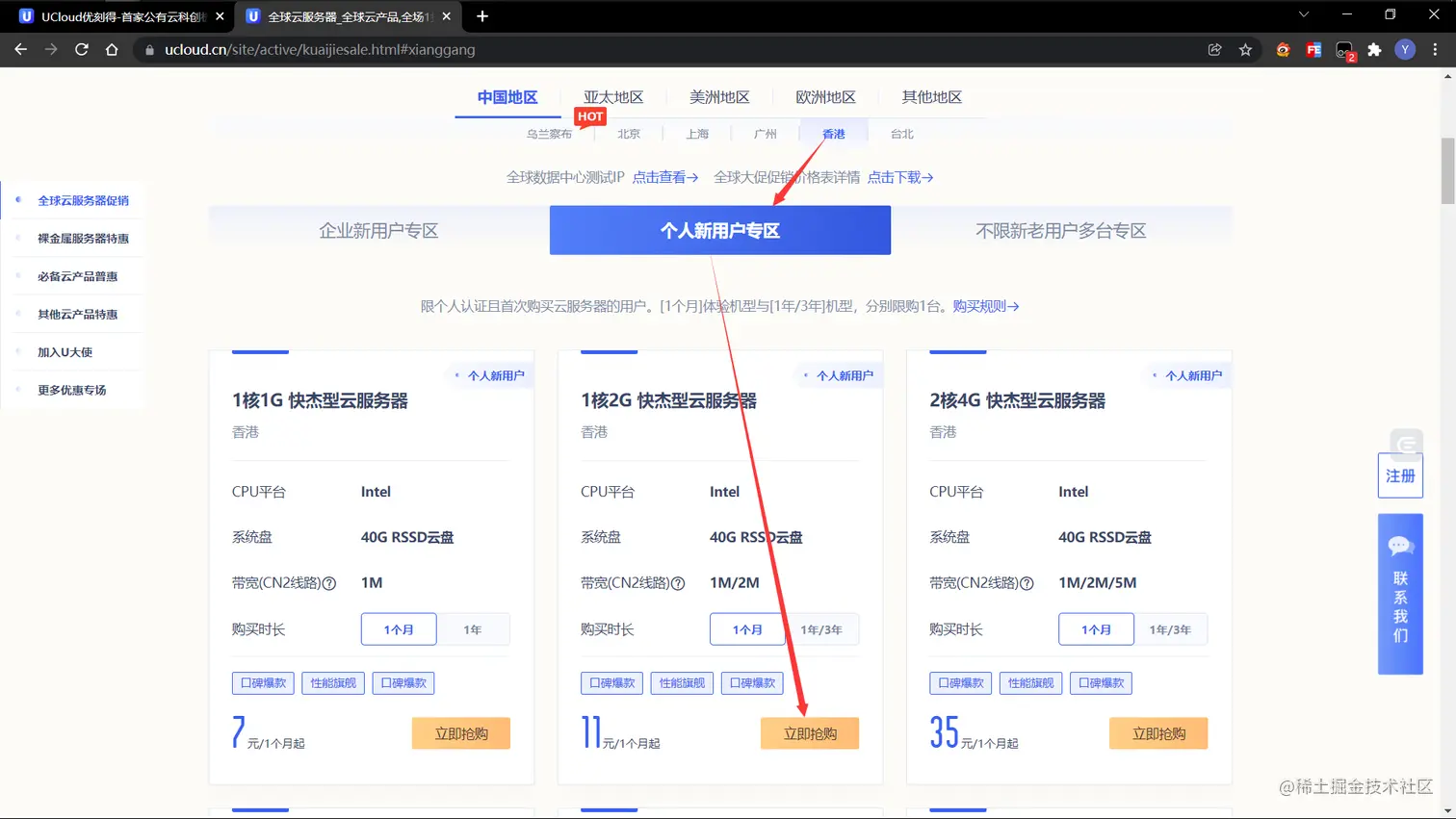Click the 1核2G 快杰型云服务器 title
The width and height of the screenshot is (1456, 819).
[x=668, y=400]
